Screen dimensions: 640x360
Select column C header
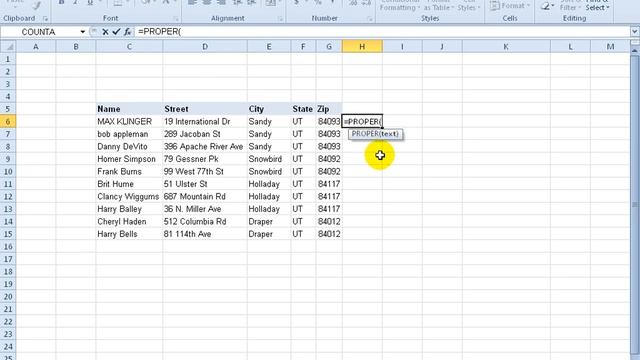pyautogui.click(x=129, y=47)
